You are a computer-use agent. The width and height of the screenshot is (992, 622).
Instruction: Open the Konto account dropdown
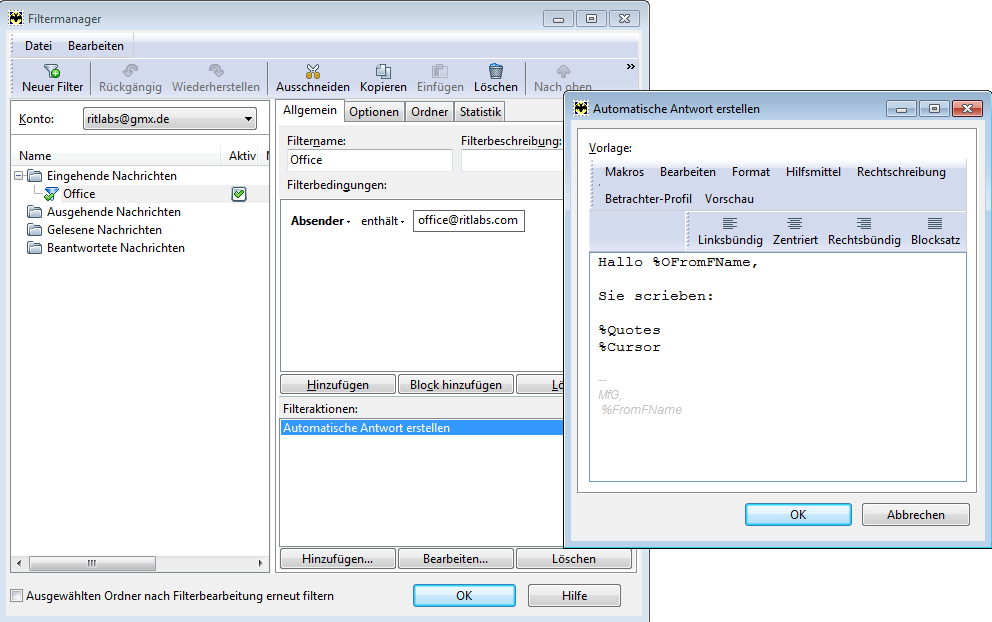pos(170,119)
